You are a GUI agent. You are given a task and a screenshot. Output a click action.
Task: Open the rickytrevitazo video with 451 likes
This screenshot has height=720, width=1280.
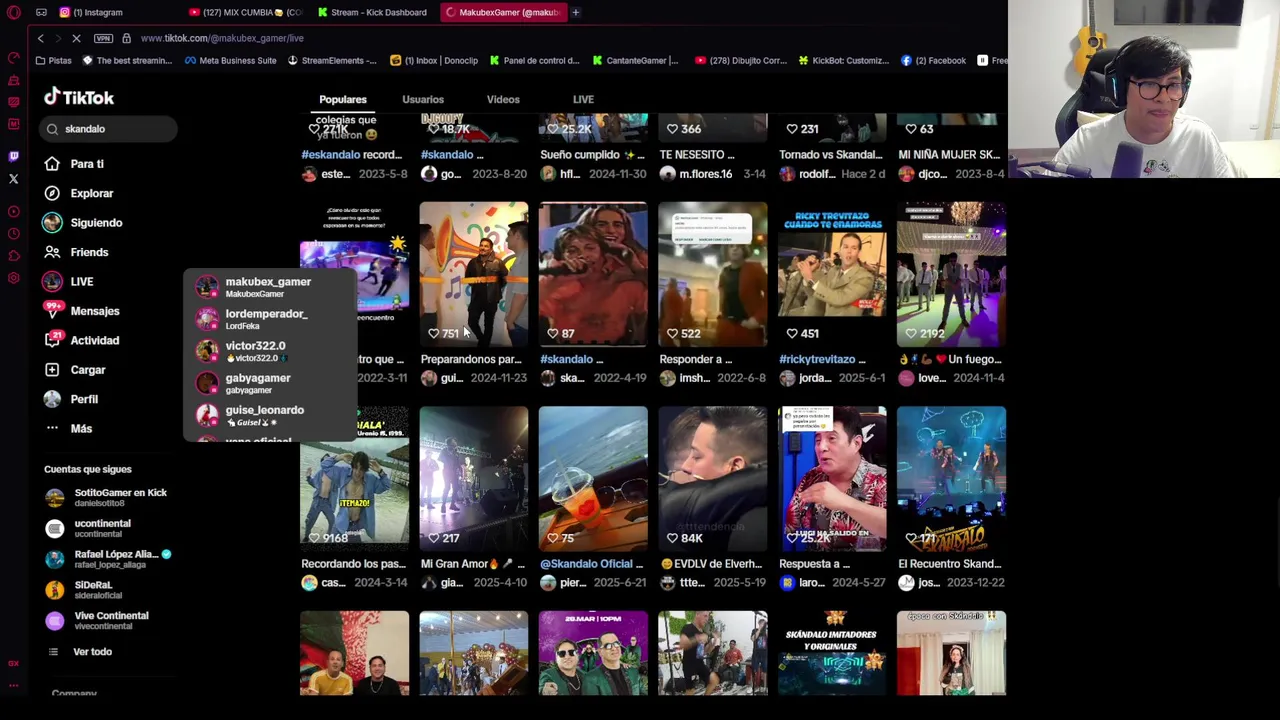(832, 274)
